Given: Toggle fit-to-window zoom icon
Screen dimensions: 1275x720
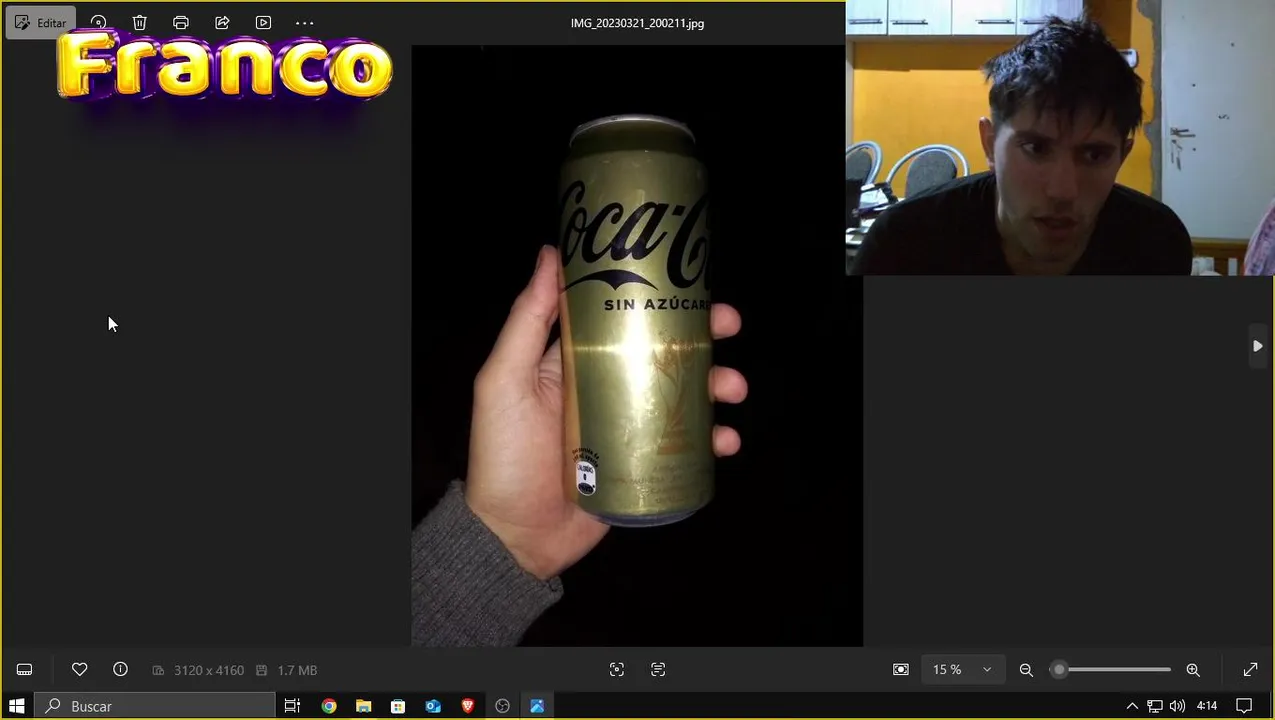Looking at the screenshot, I should pos(901,670).
